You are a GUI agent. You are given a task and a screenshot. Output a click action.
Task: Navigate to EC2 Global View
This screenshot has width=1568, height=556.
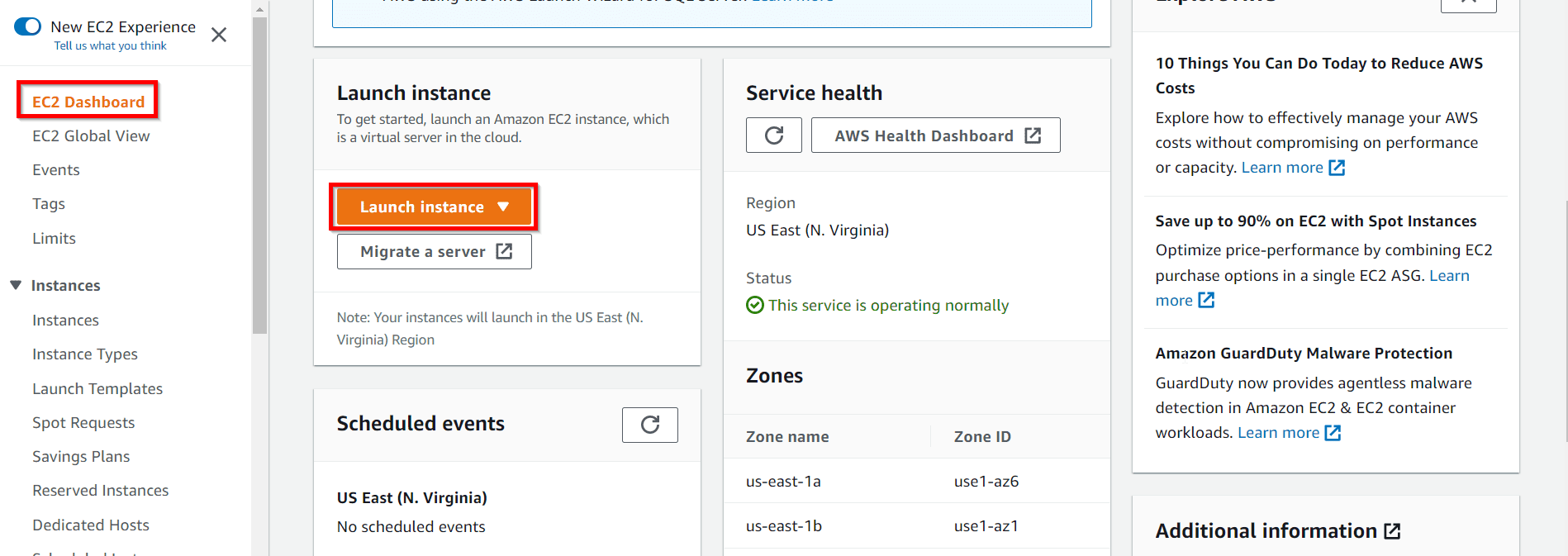(90, 135)
